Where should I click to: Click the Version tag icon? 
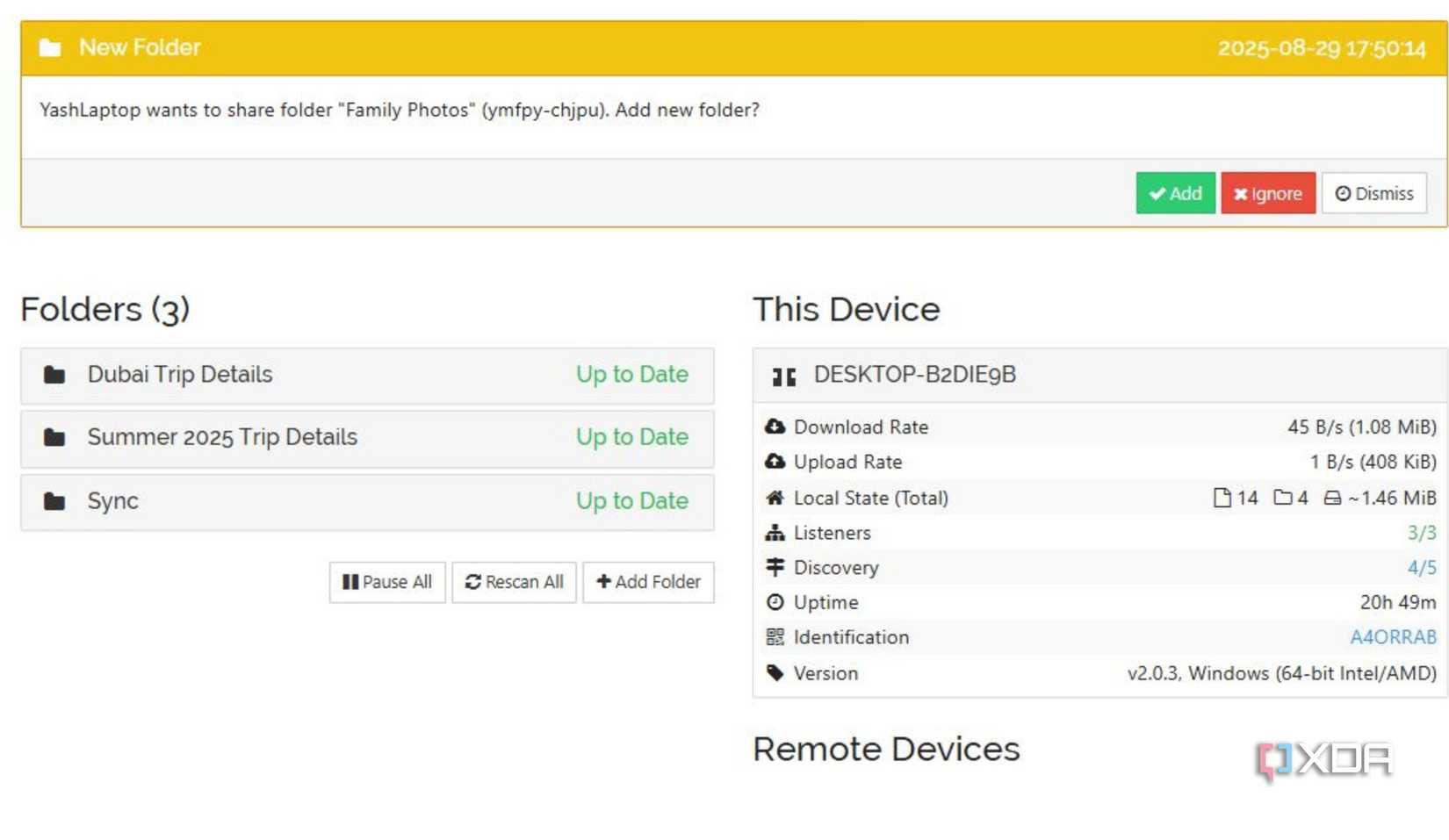pyautogui.click(x=775, y=673)
